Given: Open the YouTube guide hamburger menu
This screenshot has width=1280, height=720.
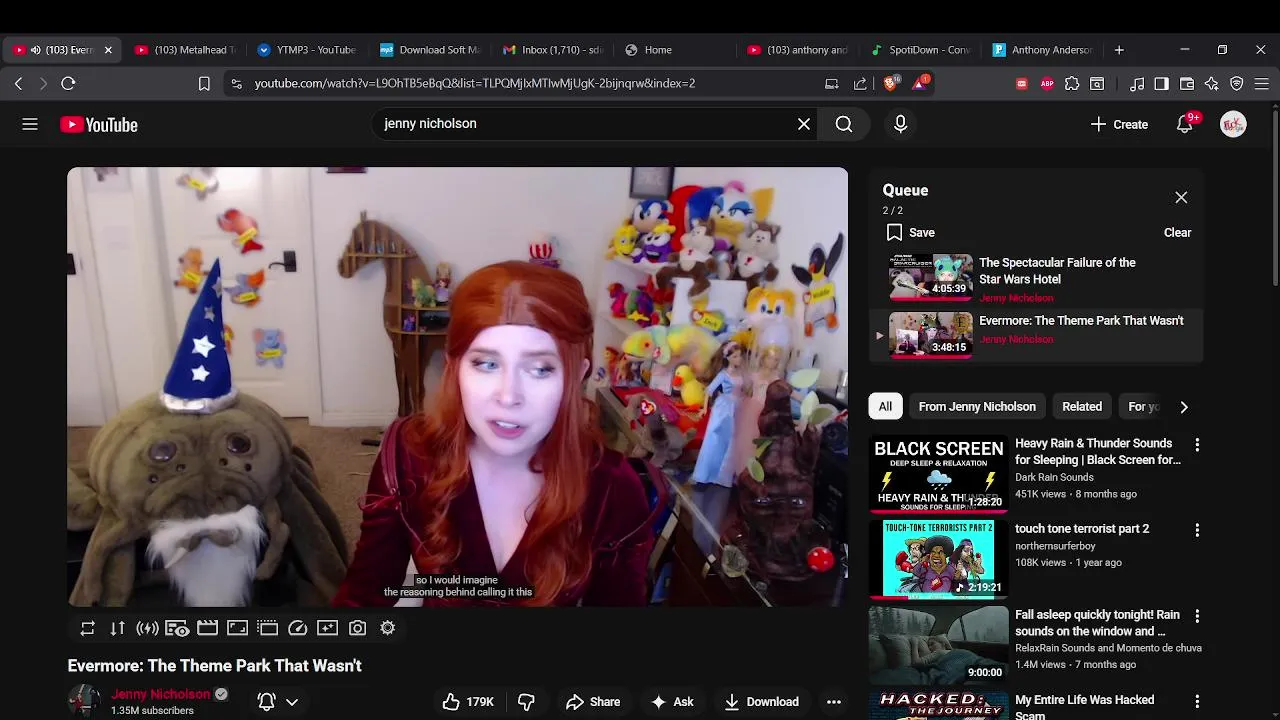Looking at the screenshot, I should tap(30, 124).
